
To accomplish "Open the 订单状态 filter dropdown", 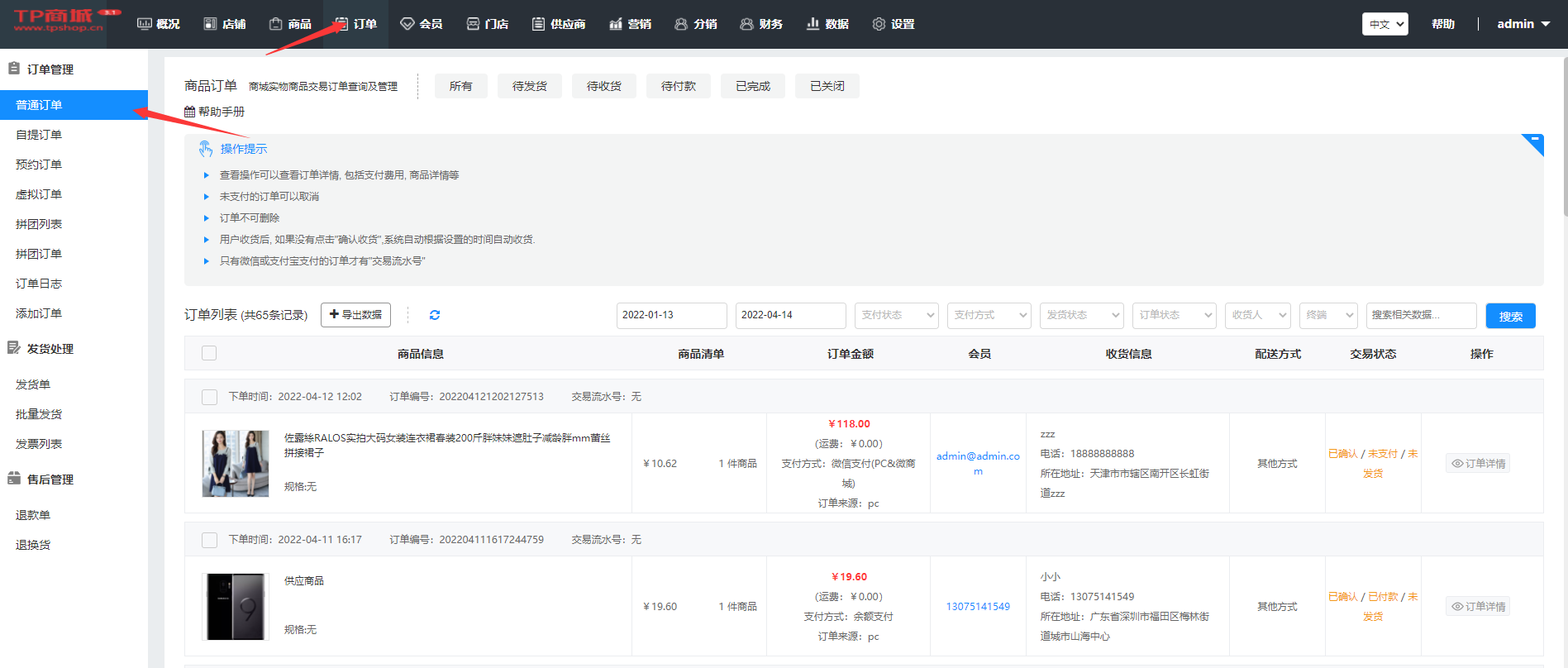I will coord(1174,315).
